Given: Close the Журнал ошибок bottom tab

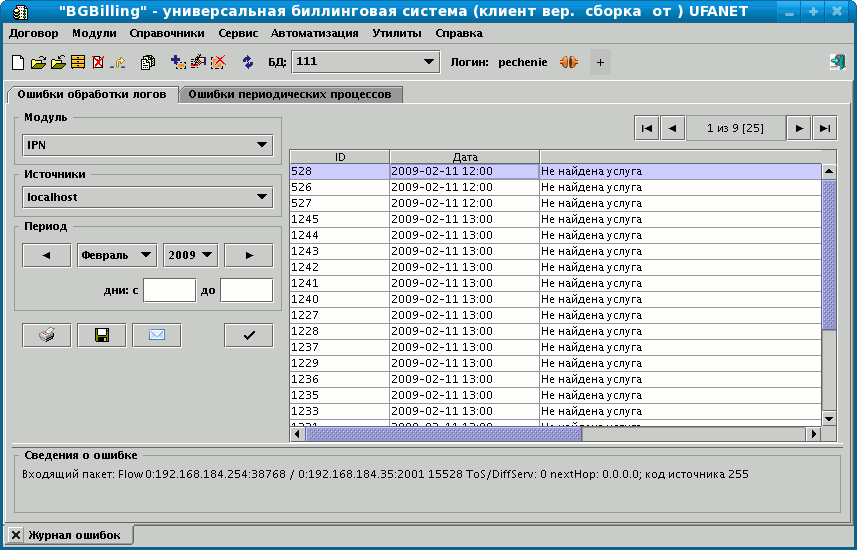Looking at the screenshot, I should pyautogui.click(x=16, y=536).
